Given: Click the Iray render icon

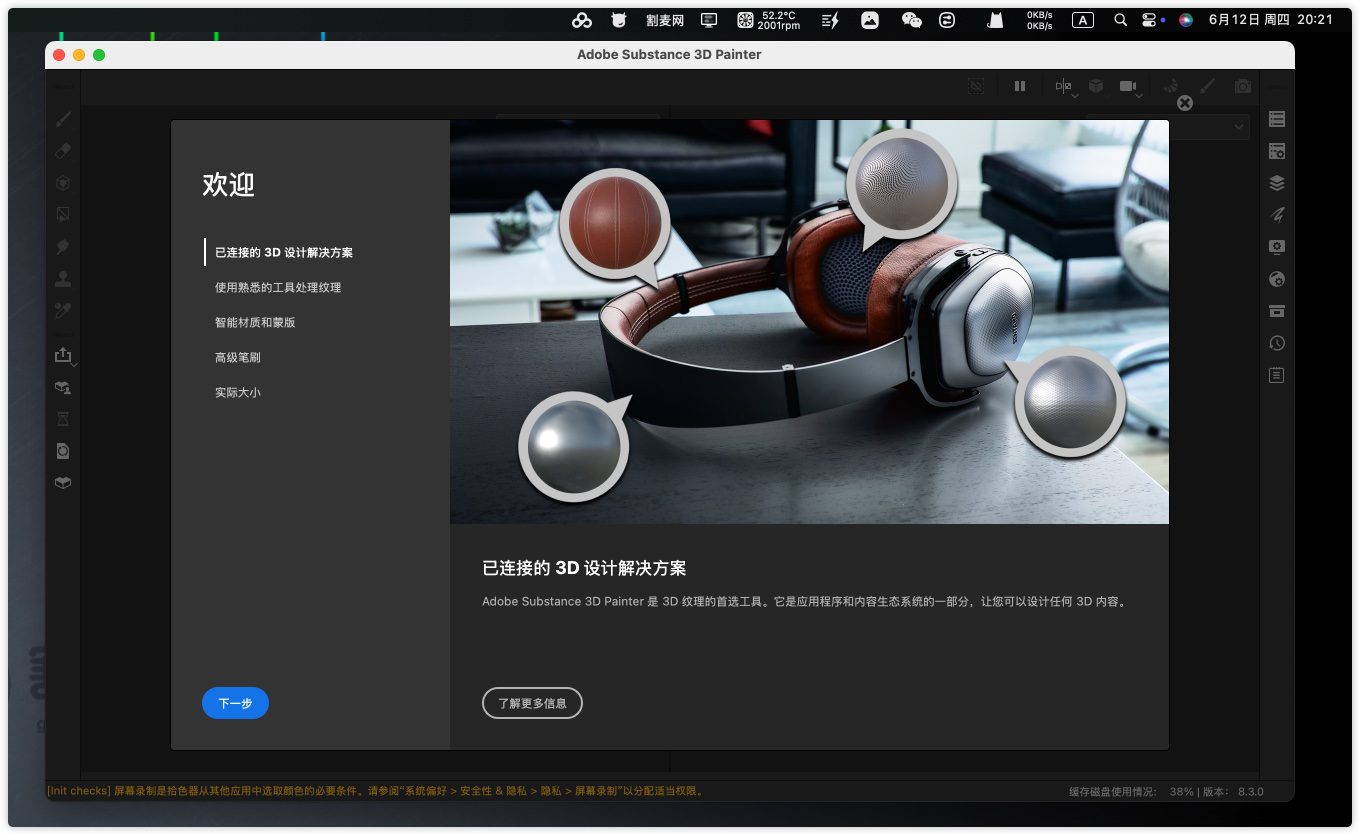Looking at the screenshot, I should pos(1170,87).
